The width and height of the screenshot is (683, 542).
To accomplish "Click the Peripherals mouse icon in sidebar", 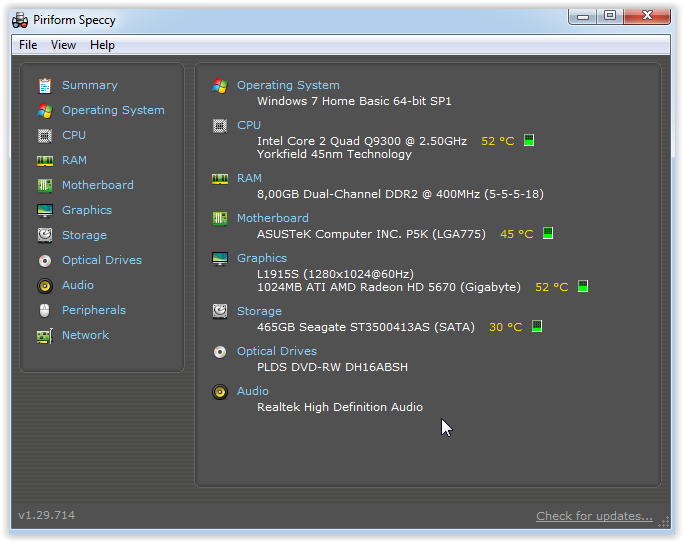I will tap(44, 311).
